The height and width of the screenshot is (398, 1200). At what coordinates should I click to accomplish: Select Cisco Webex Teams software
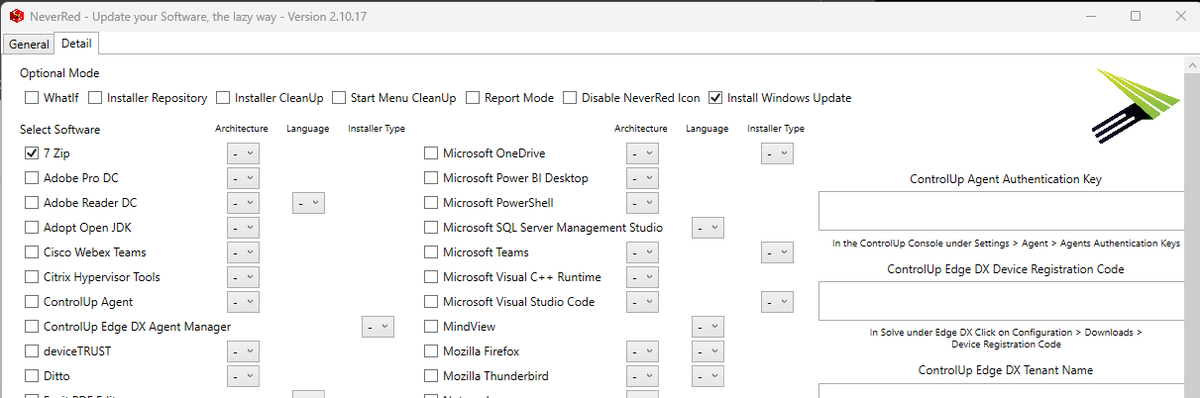32,253
